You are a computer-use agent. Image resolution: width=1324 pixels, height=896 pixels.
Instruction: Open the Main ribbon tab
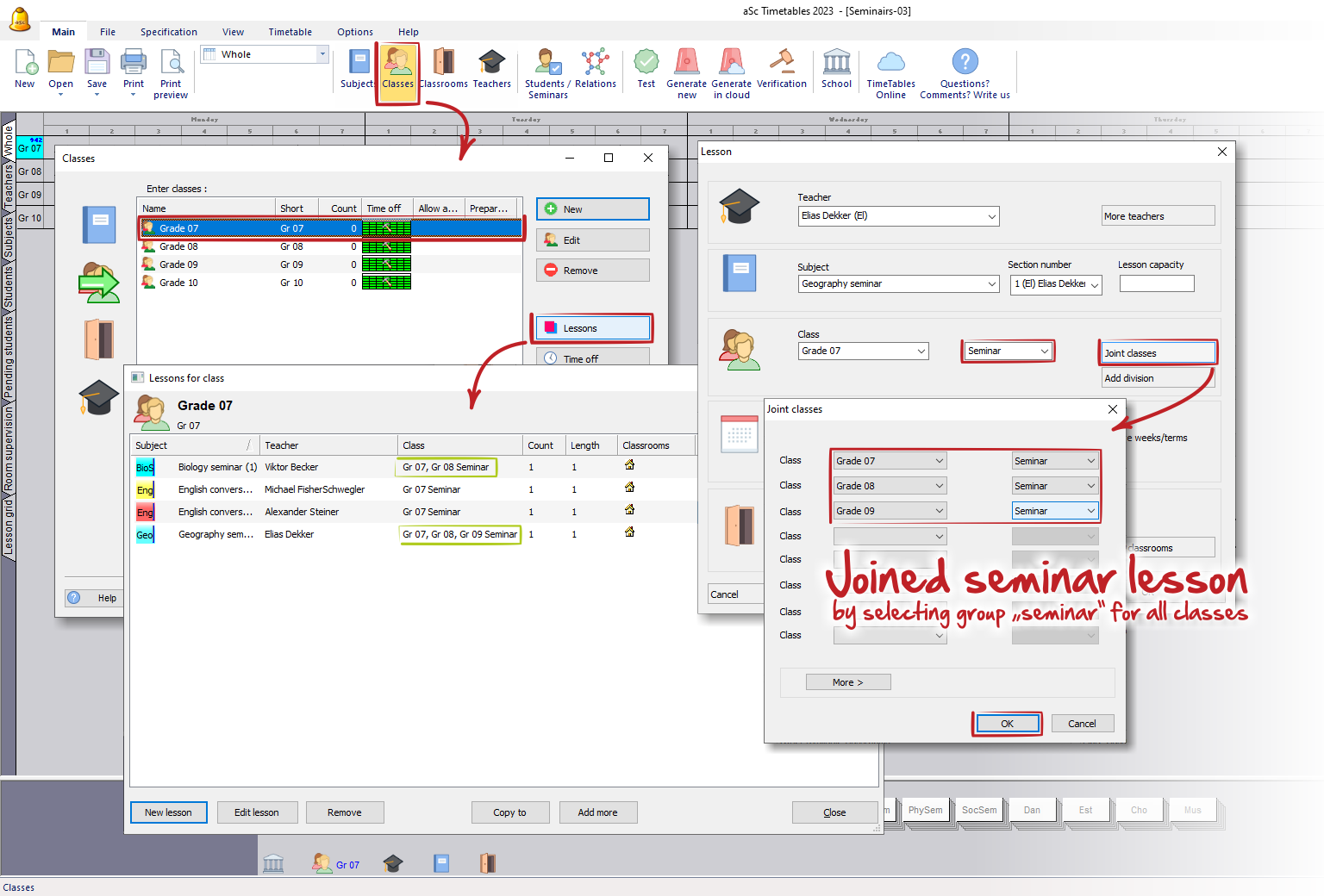coord(64,32)
